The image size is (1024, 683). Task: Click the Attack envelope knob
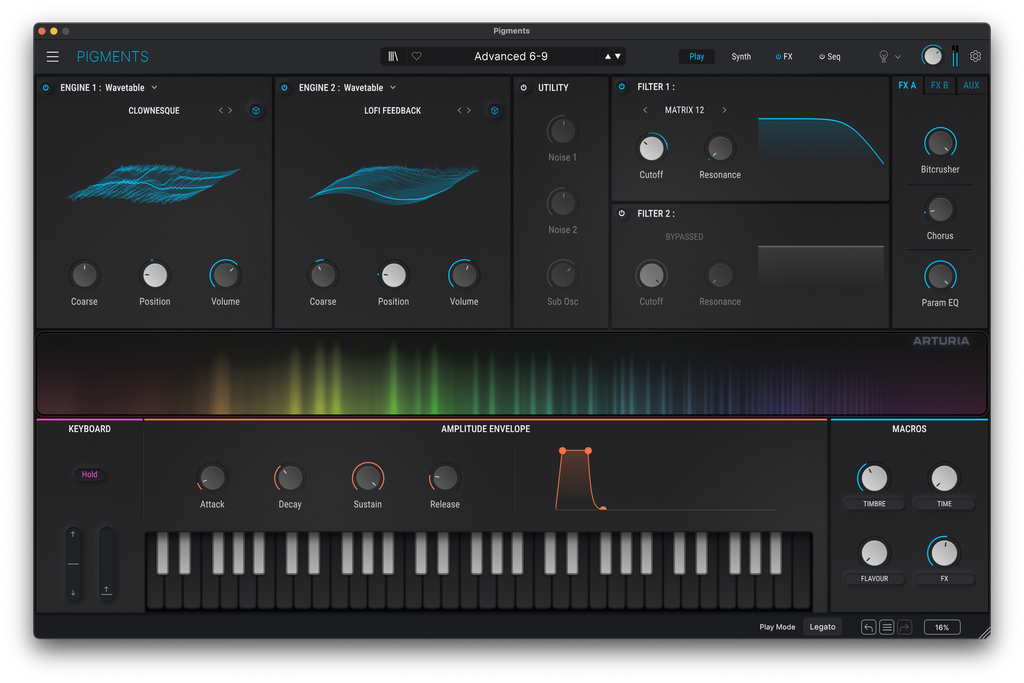point(212,478)
